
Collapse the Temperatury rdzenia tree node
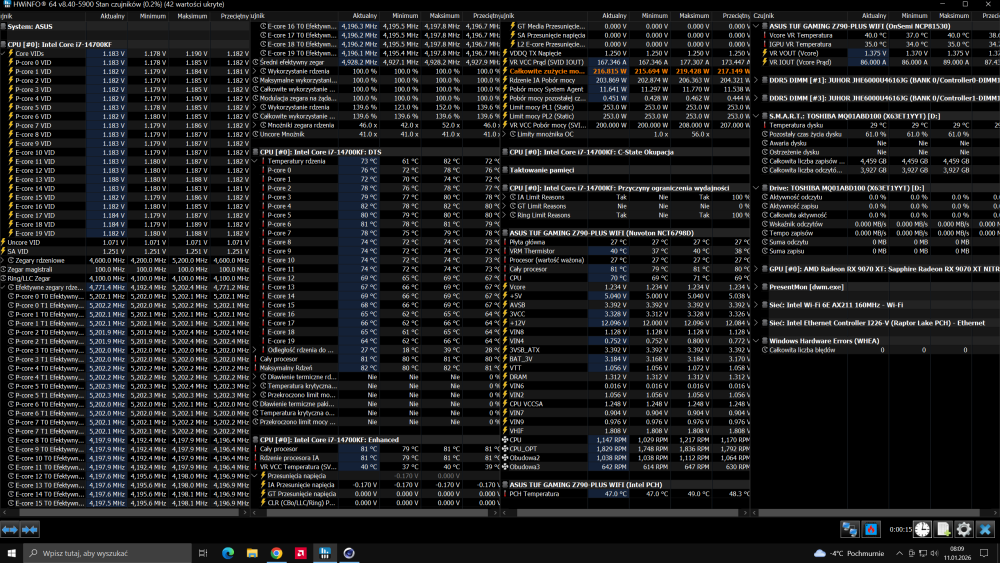tap(256, 161)
